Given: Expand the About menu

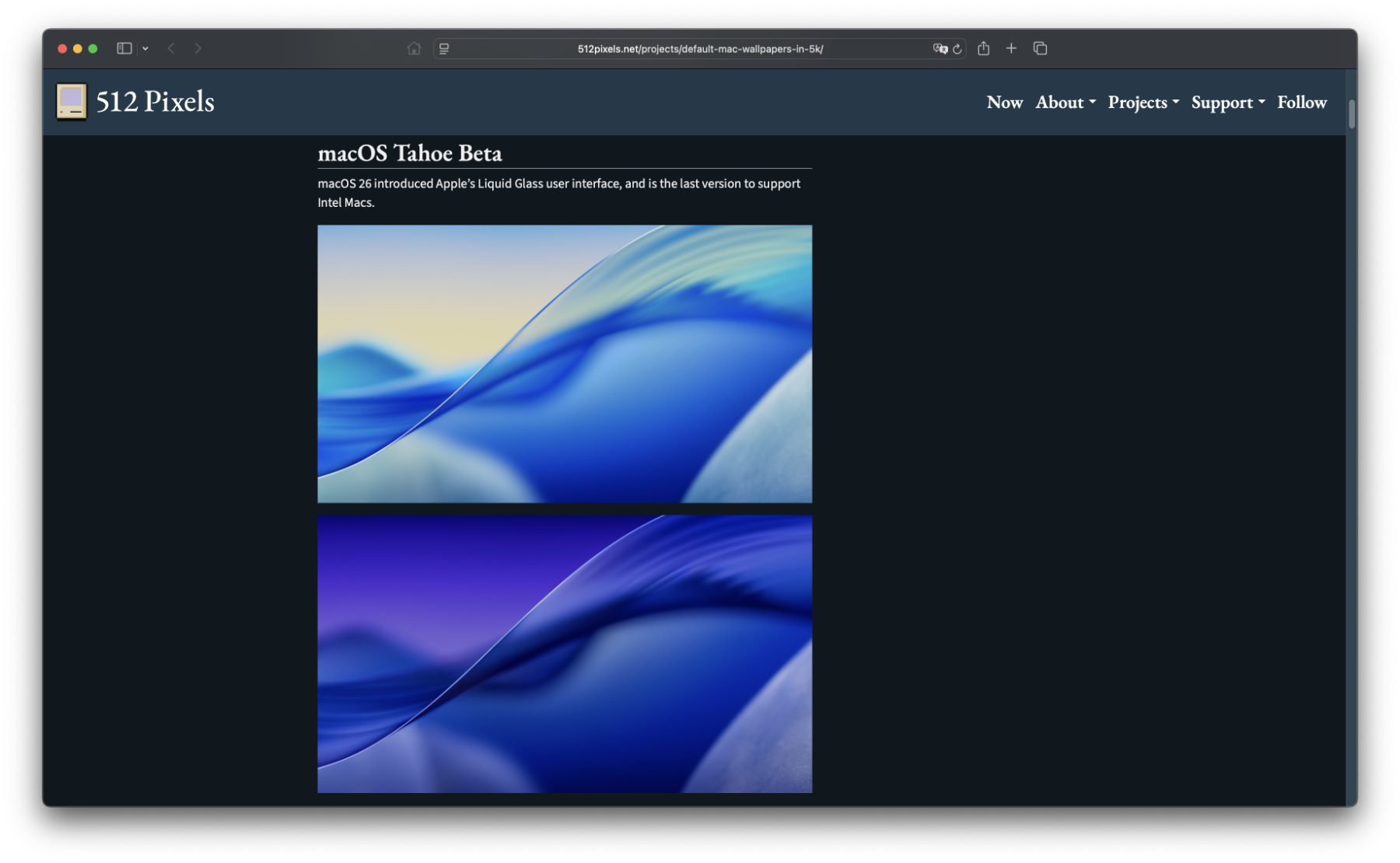Looking at the screenshot, I should tap(1065, 103).
